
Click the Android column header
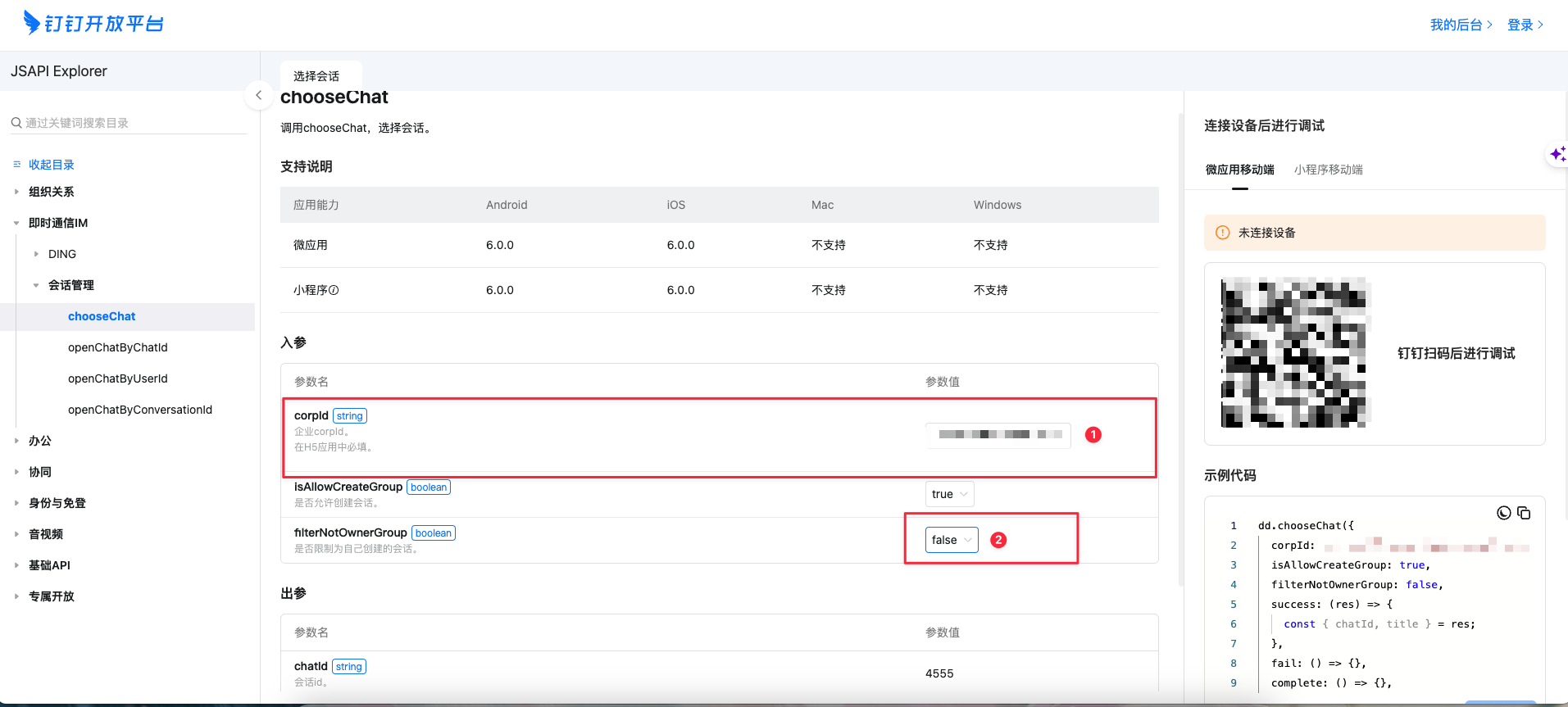tap(507, 205)
